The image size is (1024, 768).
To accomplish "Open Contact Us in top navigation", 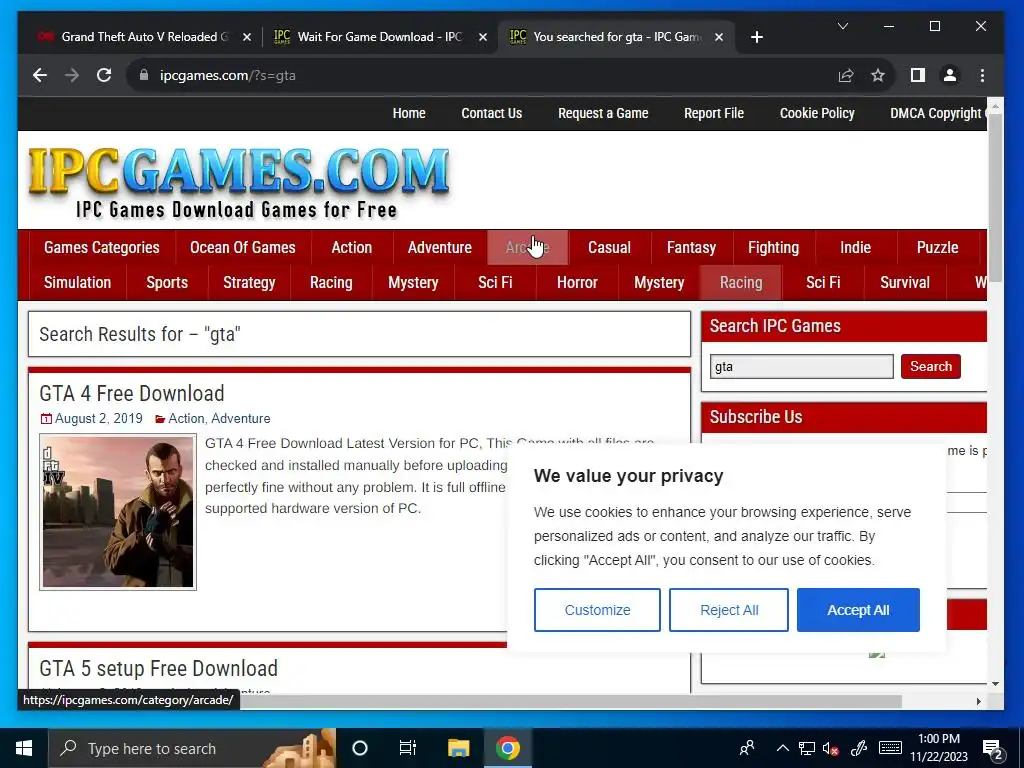I will 492,114.
